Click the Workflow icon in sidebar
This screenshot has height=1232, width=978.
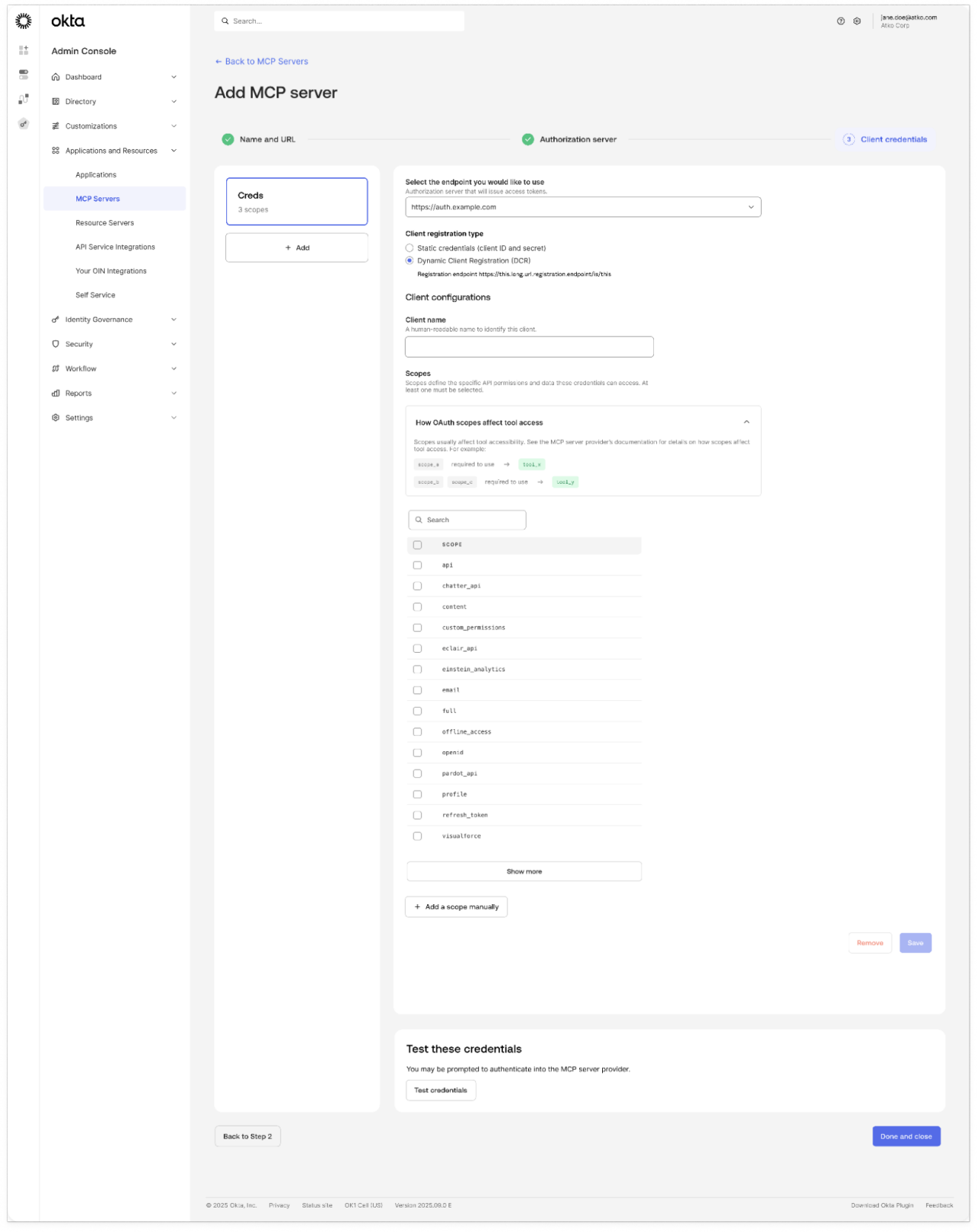[56, 368]
